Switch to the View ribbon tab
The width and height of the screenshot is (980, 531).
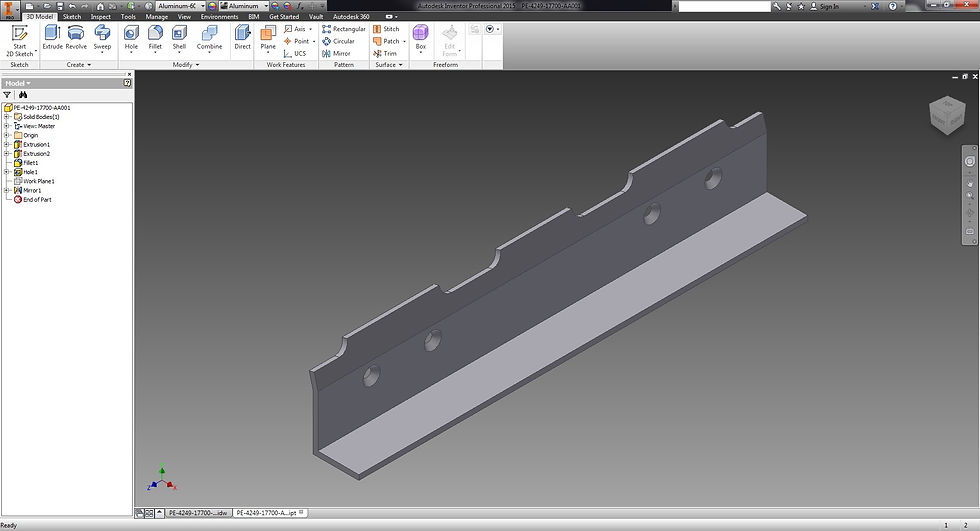coord(184,17)
